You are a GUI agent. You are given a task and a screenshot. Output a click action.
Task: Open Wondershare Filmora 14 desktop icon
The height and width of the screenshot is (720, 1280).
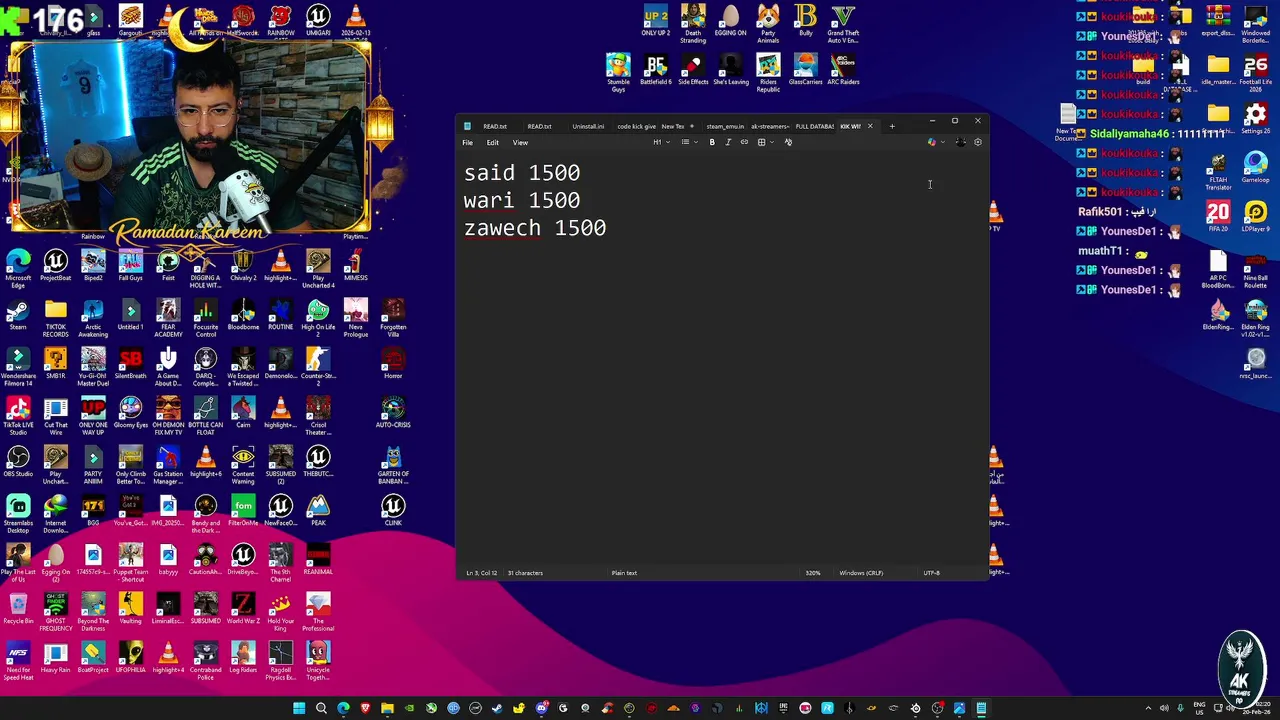18,364
